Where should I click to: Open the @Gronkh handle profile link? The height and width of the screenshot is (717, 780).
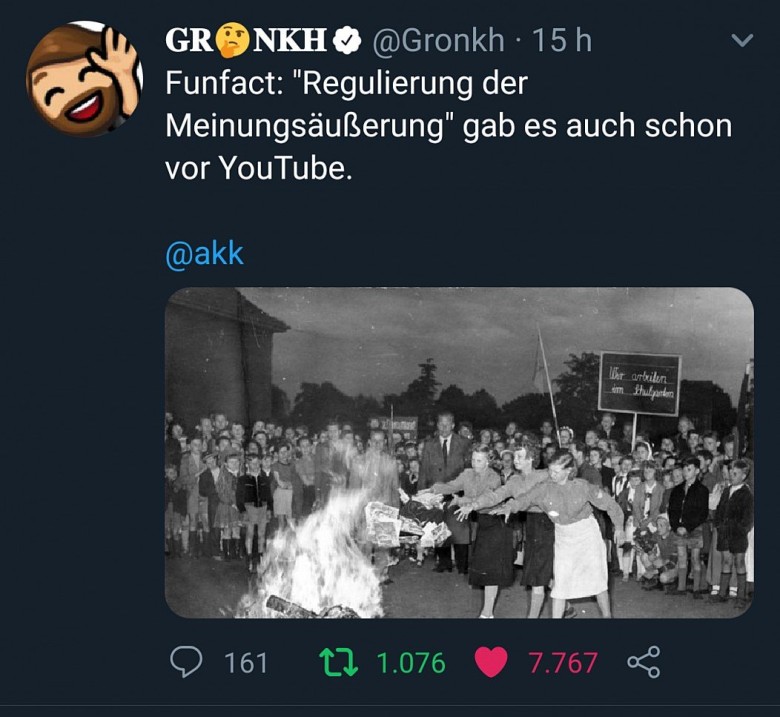click(438, 40)
